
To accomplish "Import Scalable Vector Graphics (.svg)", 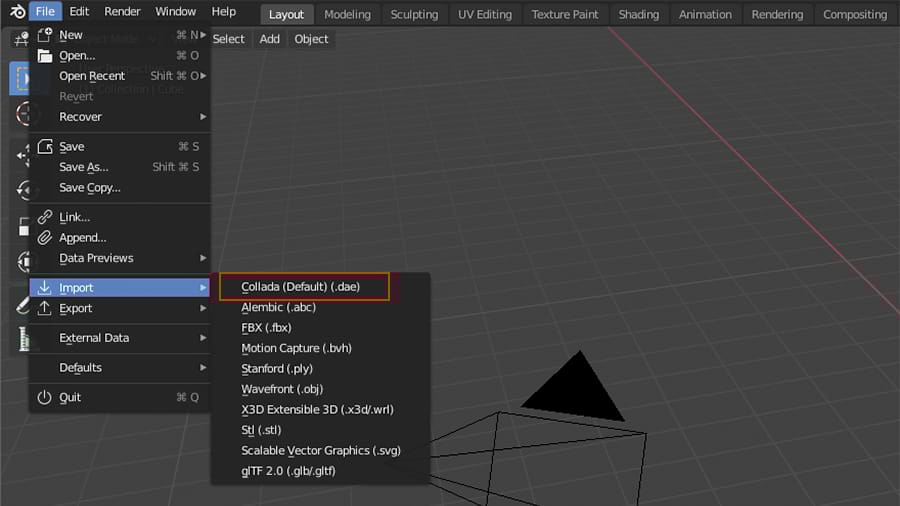I will tap(321, 450).
